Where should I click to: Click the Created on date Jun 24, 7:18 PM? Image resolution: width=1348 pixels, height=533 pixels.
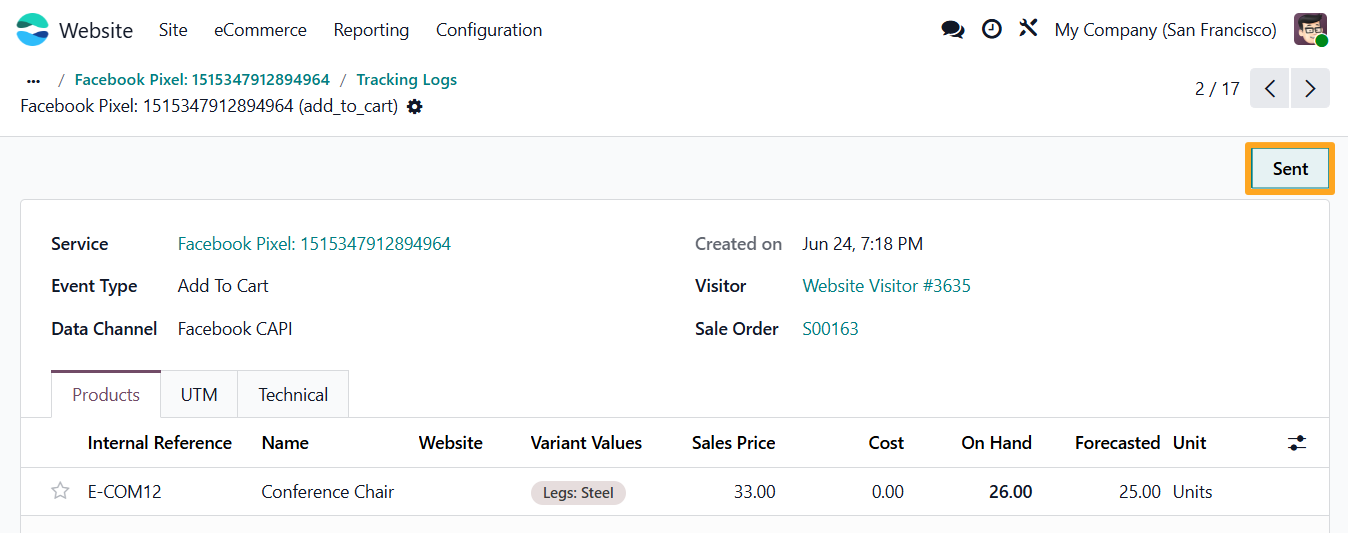tap(863, 244)
